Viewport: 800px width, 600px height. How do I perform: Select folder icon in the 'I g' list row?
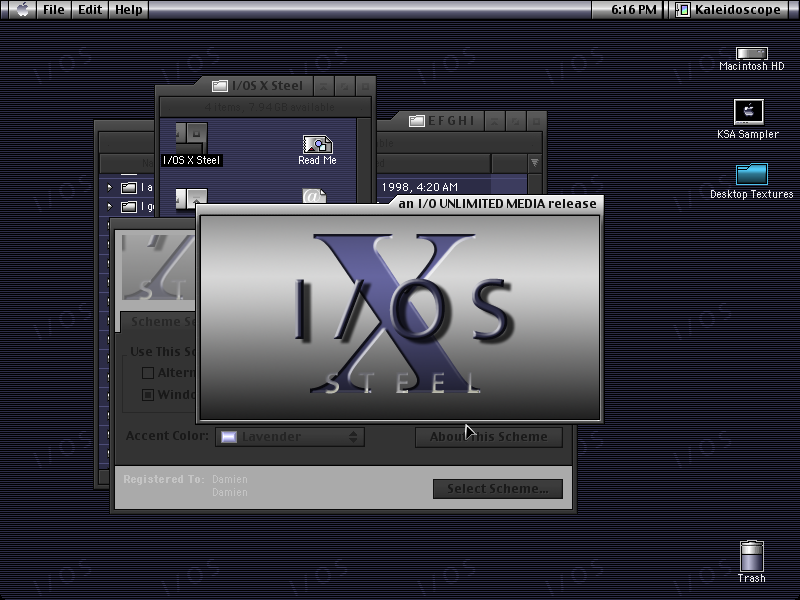pyautogui.click(x=129, y=207)
